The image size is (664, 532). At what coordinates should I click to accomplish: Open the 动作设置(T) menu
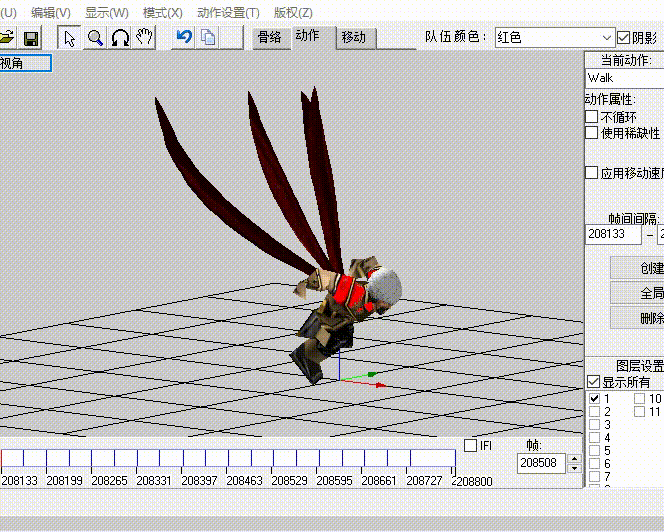click(x=228, y=13)
